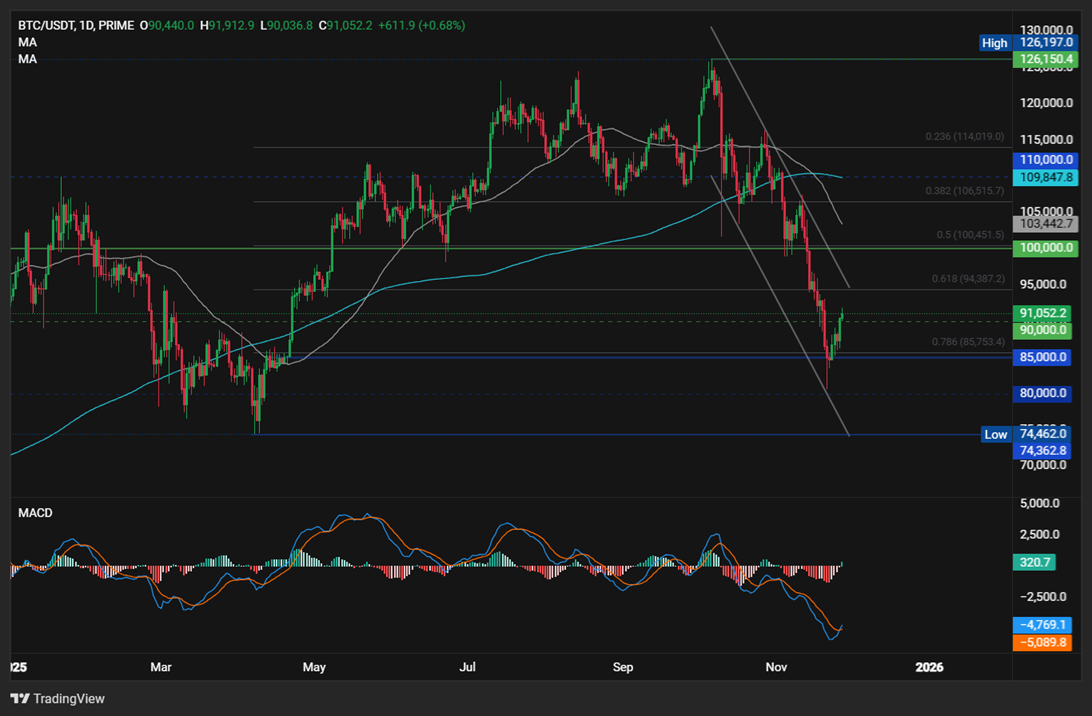This screenshot has width=1092, height=716.
Task: Click the Nov label on the time axis
Action: 777,667
